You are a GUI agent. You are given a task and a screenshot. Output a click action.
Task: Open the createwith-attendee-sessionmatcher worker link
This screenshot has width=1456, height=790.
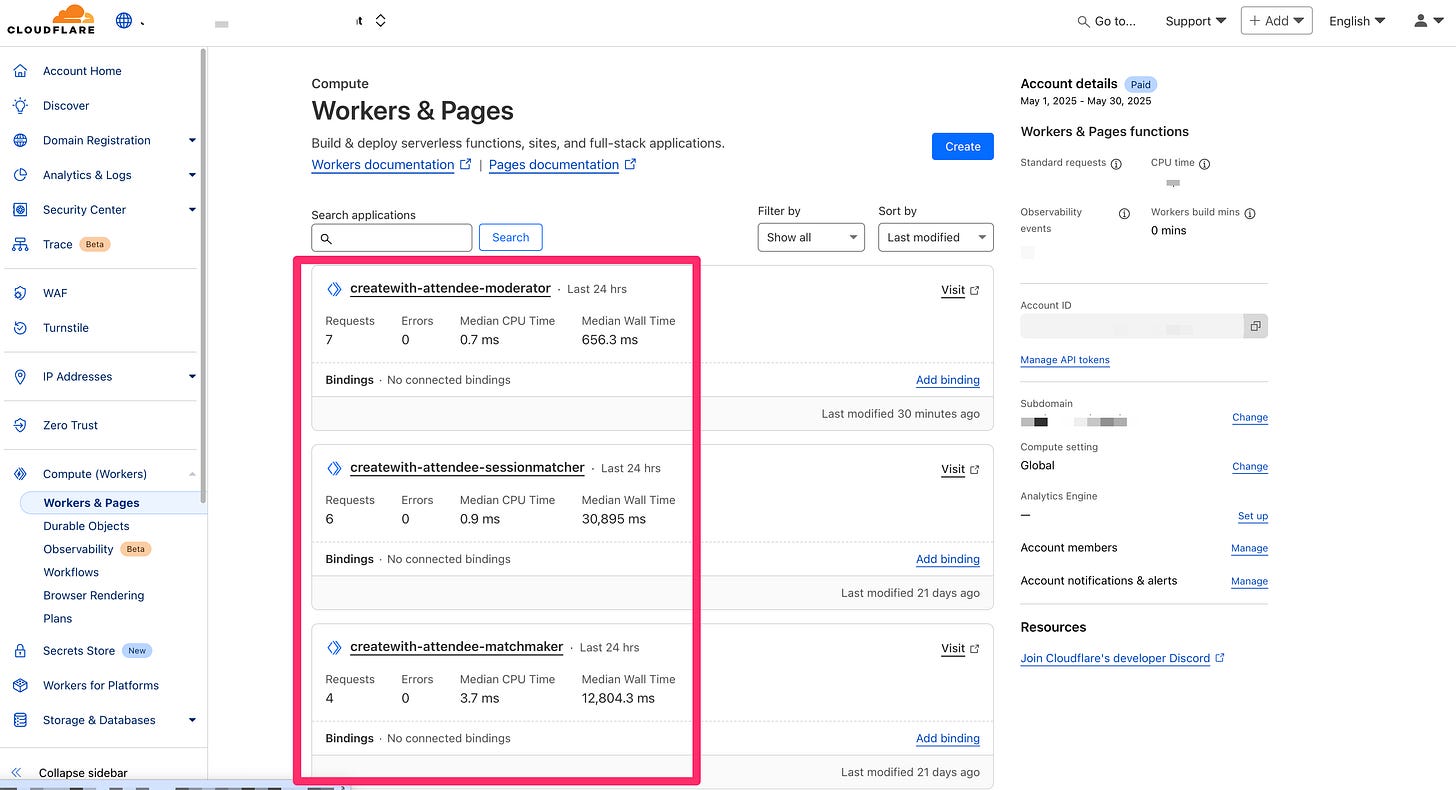click(x=467, y=467)
